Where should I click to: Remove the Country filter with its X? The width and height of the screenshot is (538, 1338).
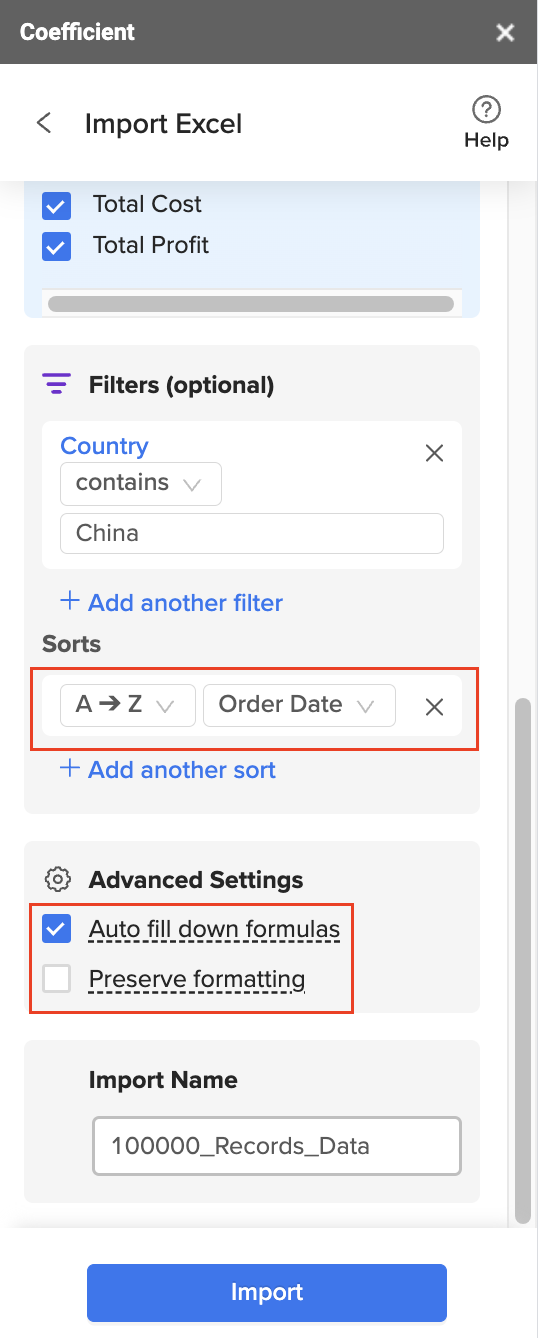[434, 453]
